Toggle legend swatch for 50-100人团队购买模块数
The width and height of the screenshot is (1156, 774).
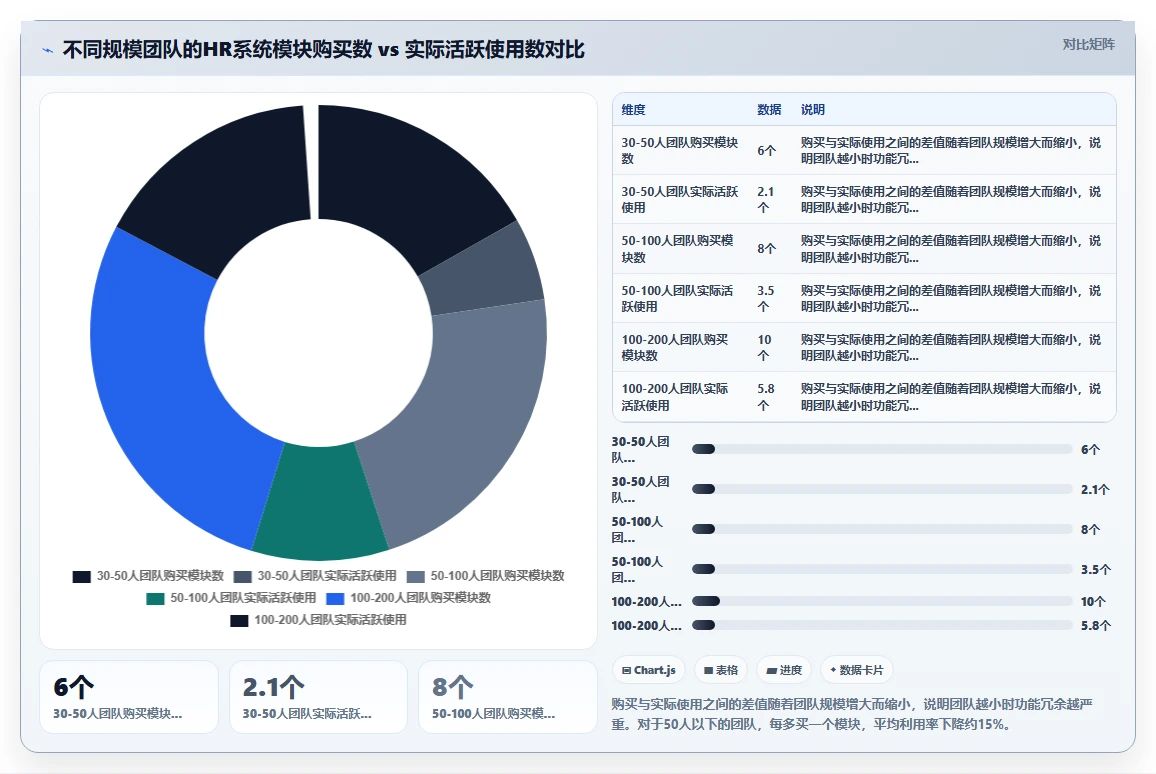point(416,576)
